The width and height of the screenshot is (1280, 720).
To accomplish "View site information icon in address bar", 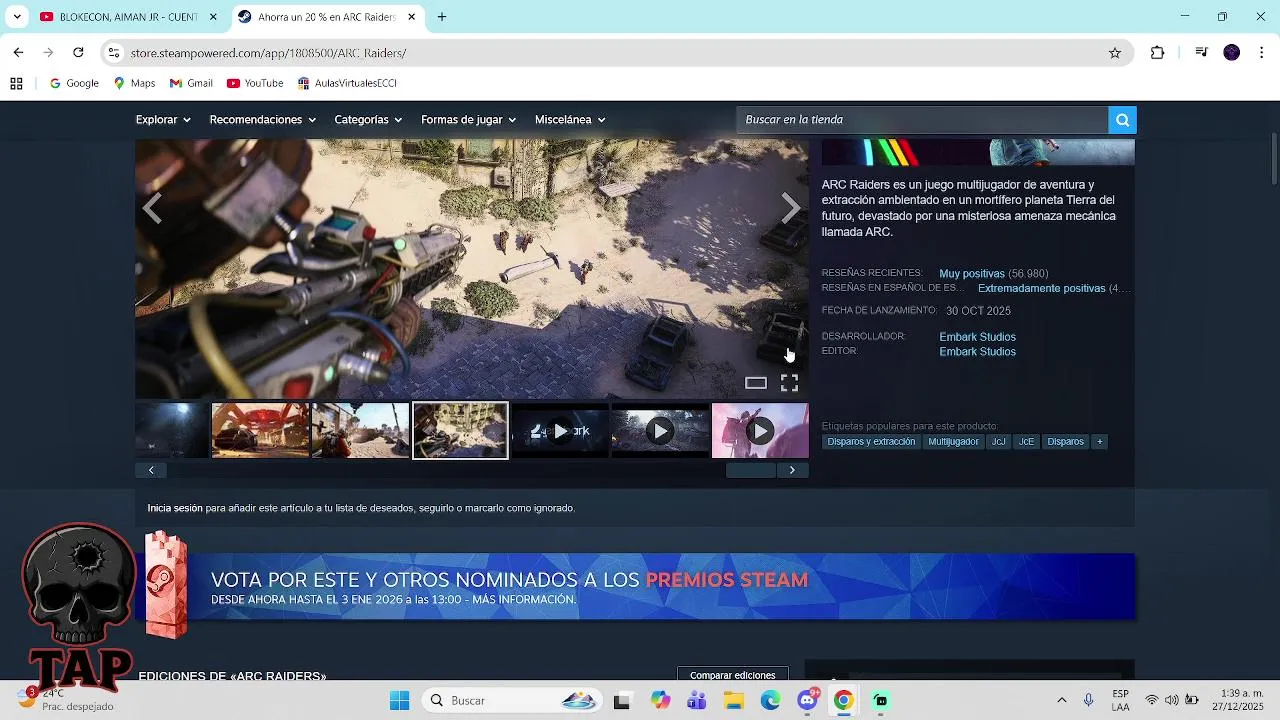I will click(x=114, y=53).
